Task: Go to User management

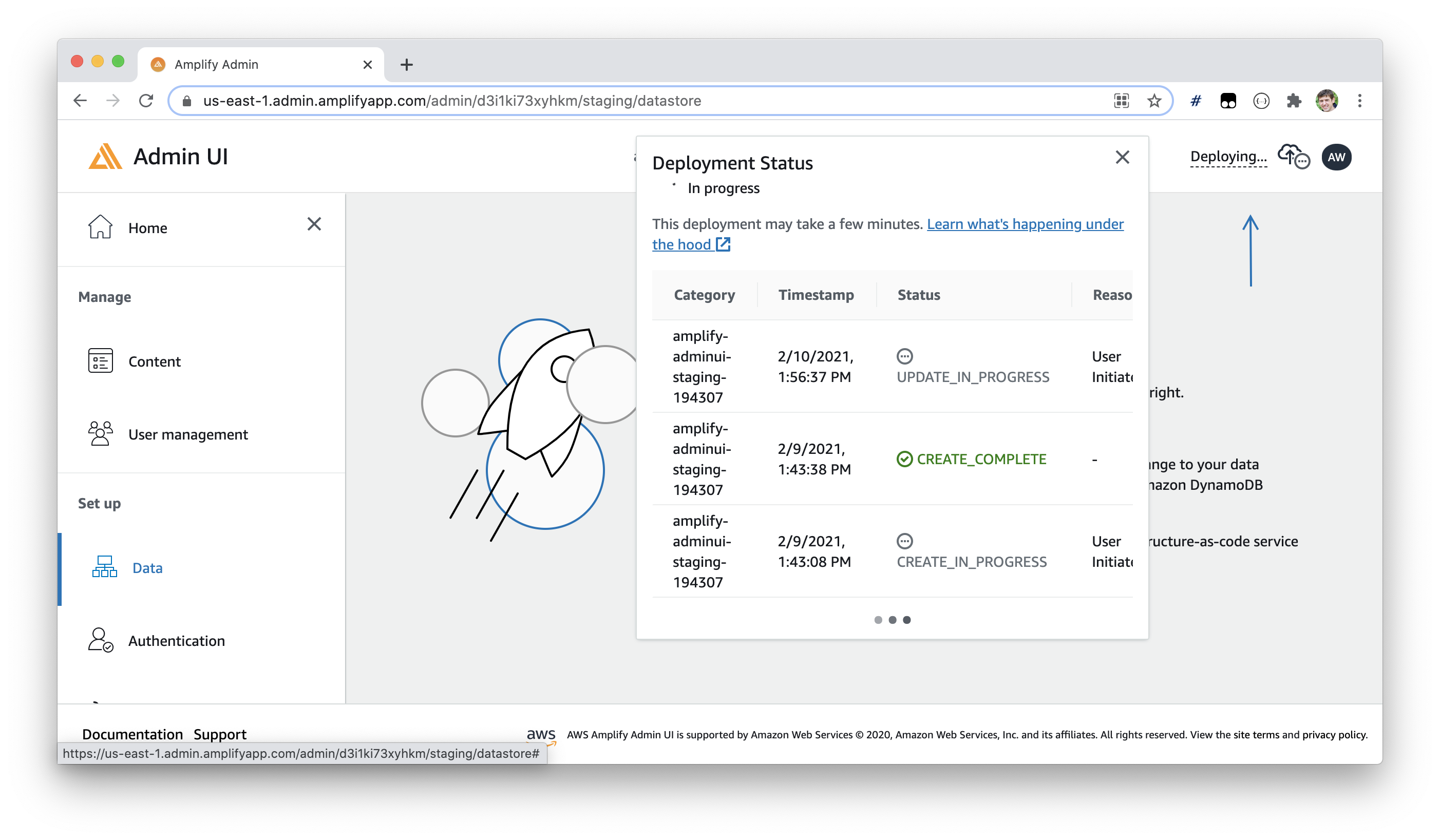Action: [188, 434]
